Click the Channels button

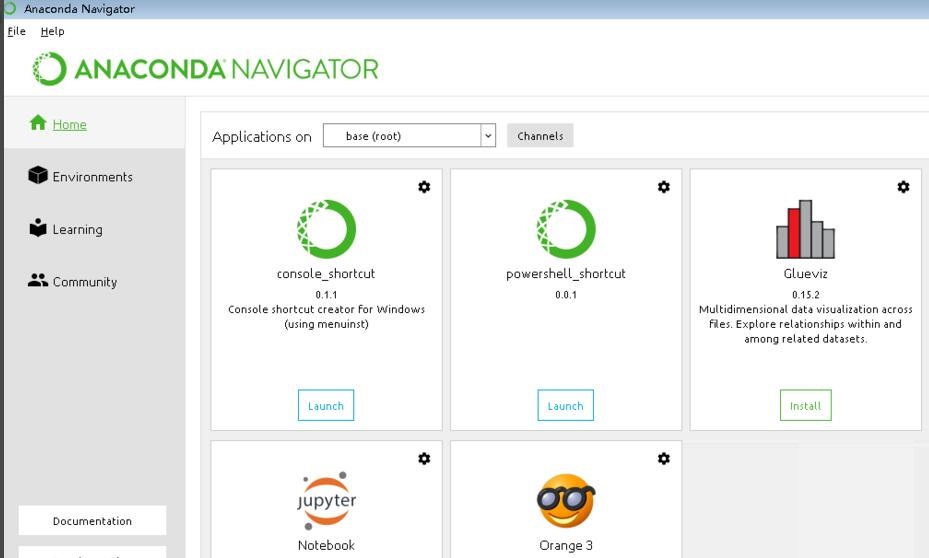540,136
